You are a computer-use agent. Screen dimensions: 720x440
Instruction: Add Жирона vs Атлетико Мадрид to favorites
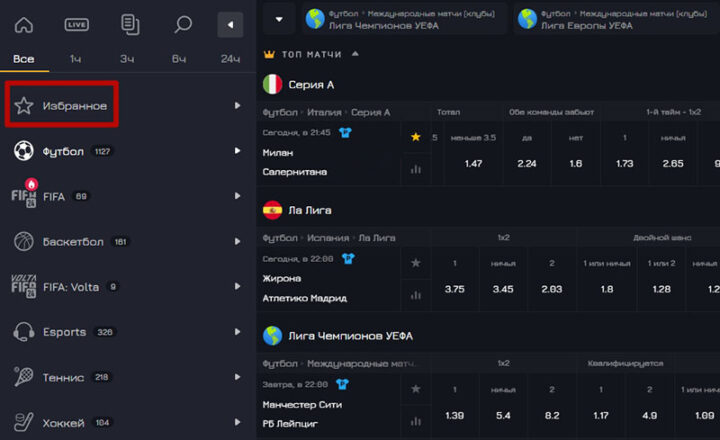(x=415, y=263)
